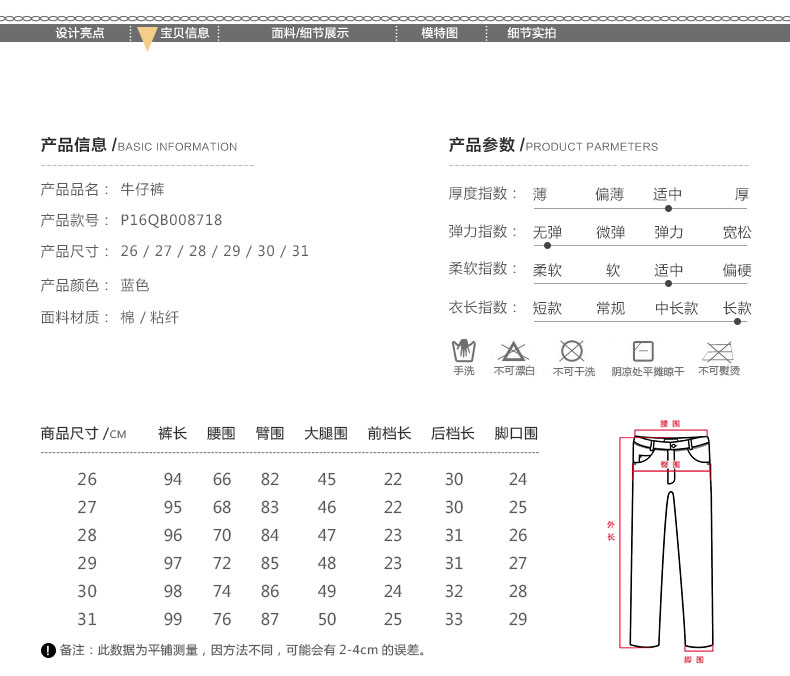Viewport: 790px width, 676px height.
Task: Open the 模特图 tab
Action: pyautogui.click(x=439, y=33)
